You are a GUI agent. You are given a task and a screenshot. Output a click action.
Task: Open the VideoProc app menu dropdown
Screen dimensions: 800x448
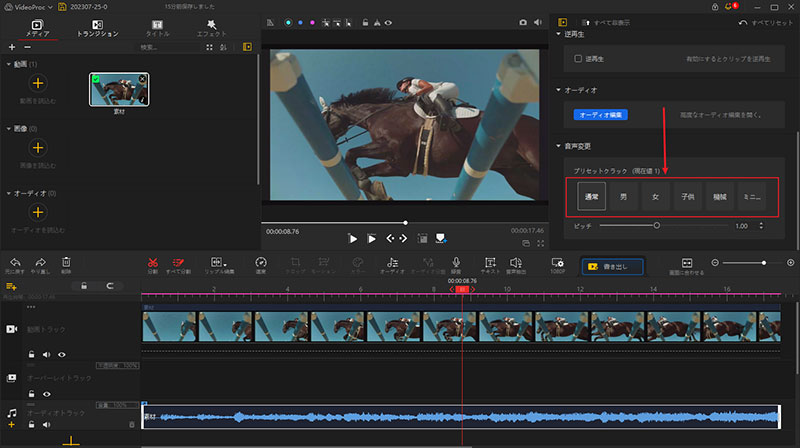point(29,7)
